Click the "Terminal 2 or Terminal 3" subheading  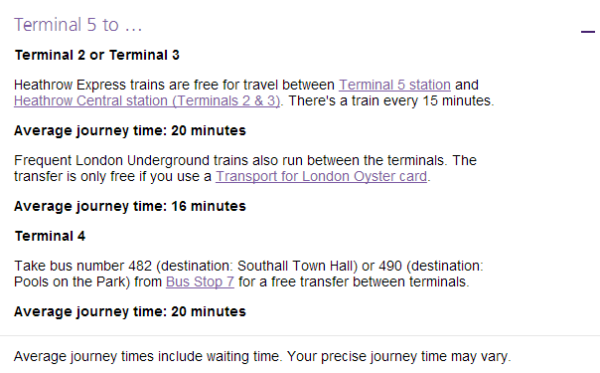point(97,55)
